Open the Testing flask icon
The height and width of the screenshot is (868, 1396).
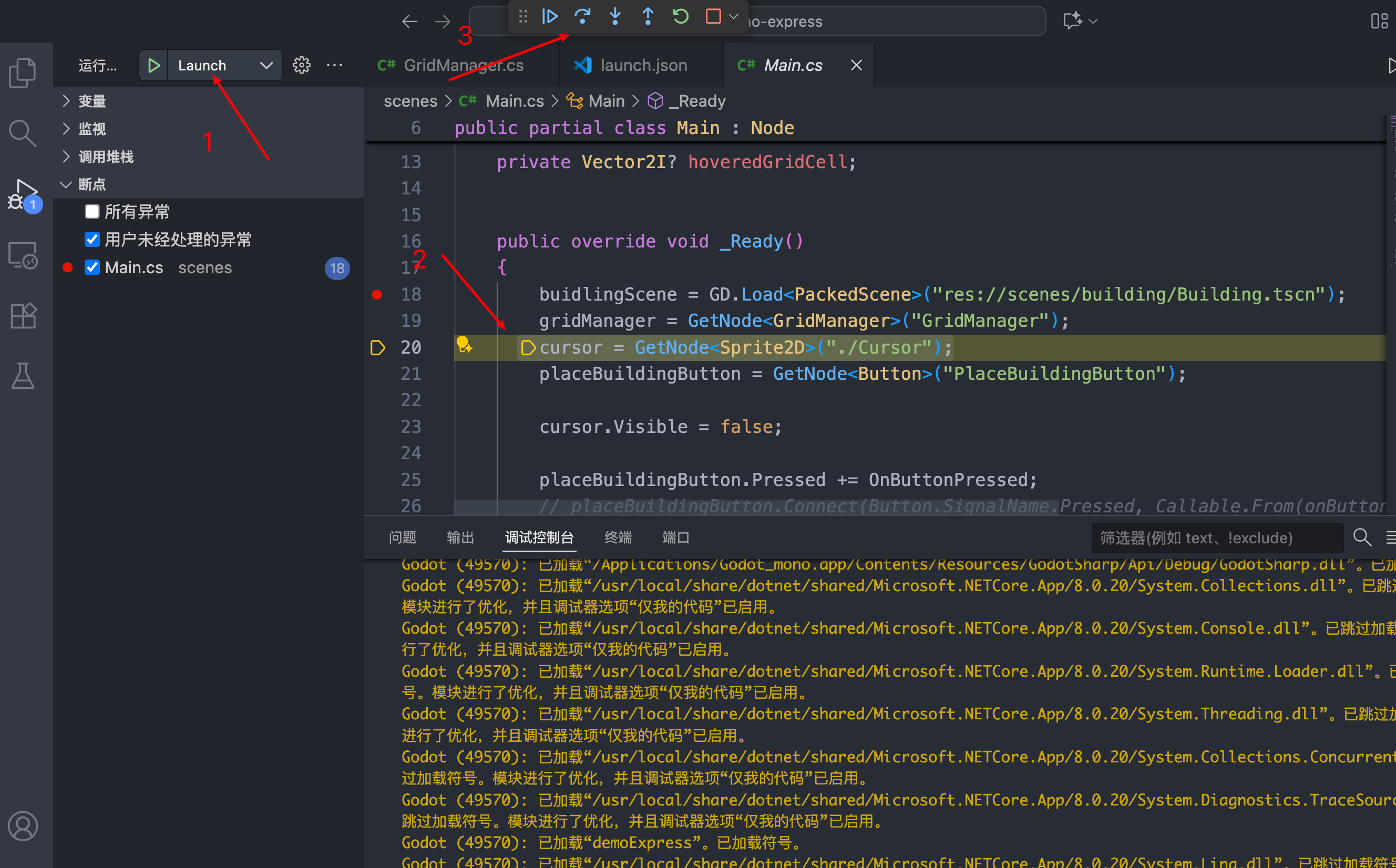click(23, 376)
